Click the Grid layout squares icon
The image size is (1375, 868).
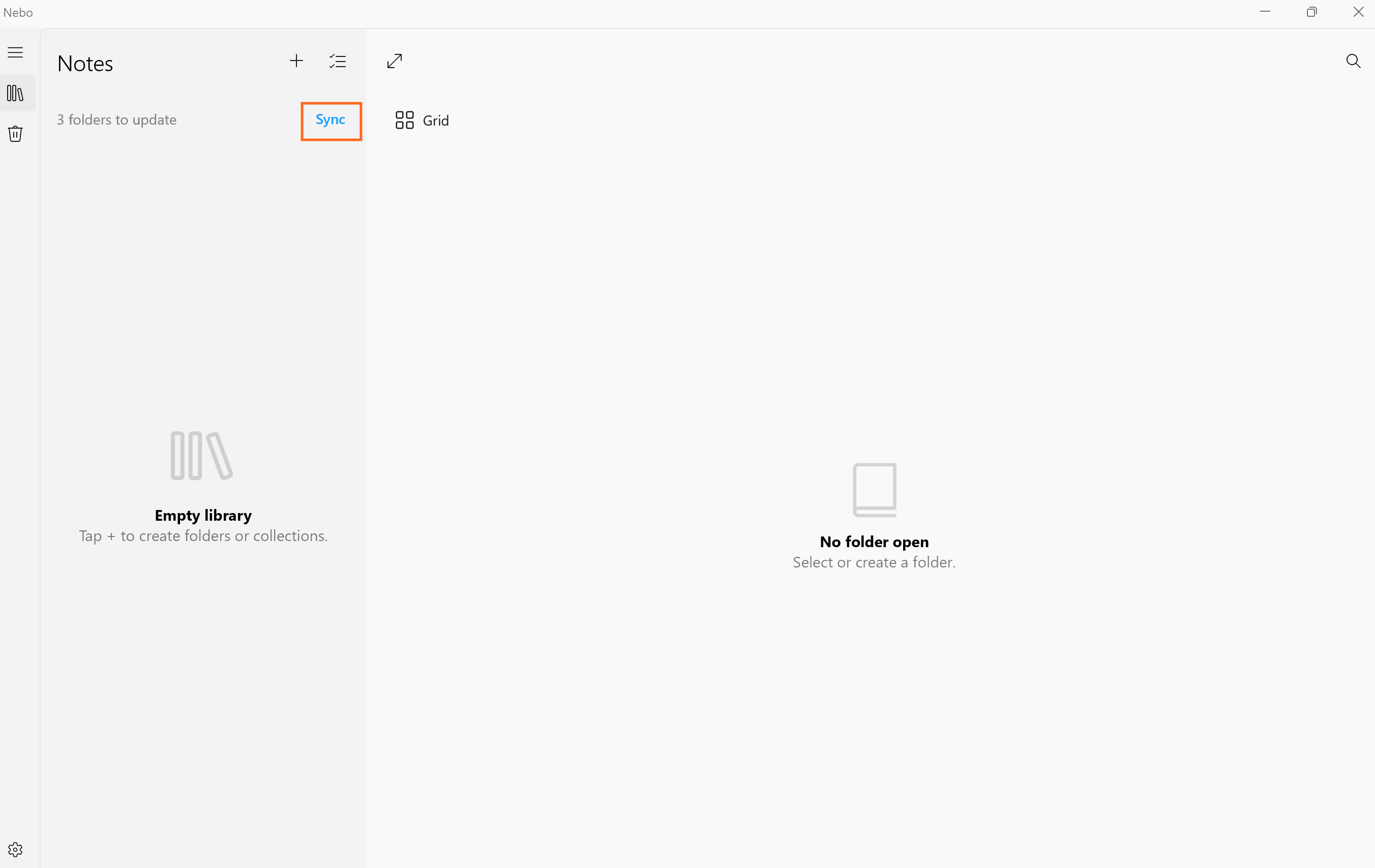click(404, 120)
